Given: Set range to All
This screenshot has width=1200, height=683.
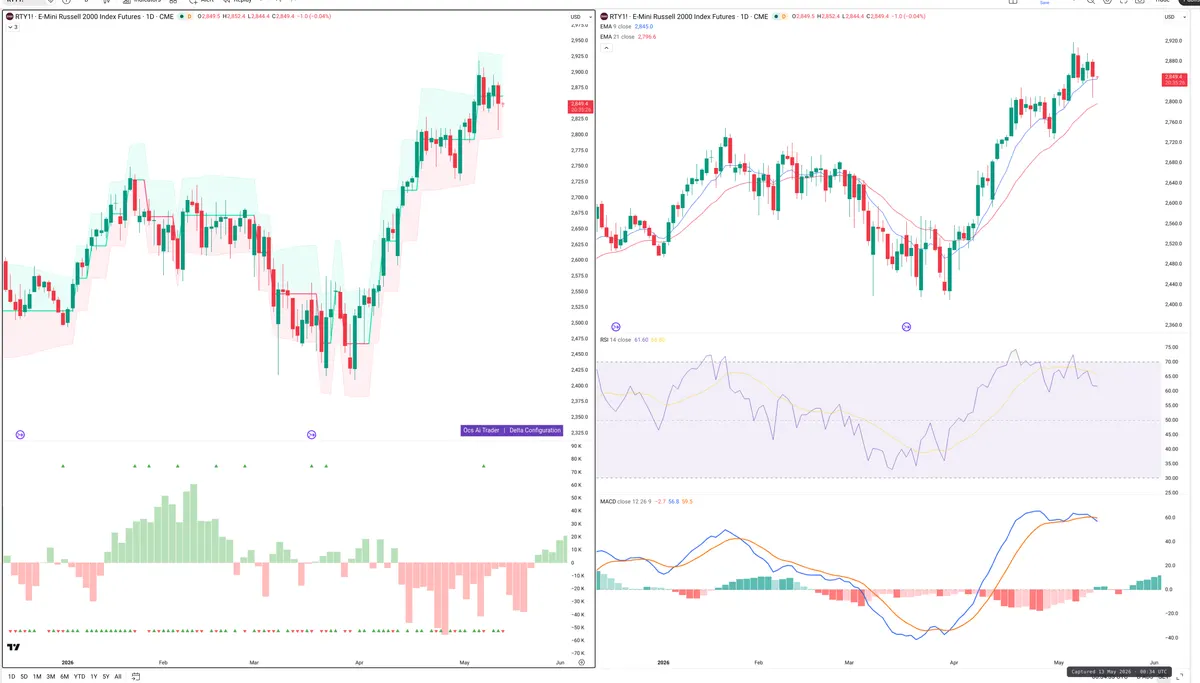Looking at the screenshot, I should (118, 676).
